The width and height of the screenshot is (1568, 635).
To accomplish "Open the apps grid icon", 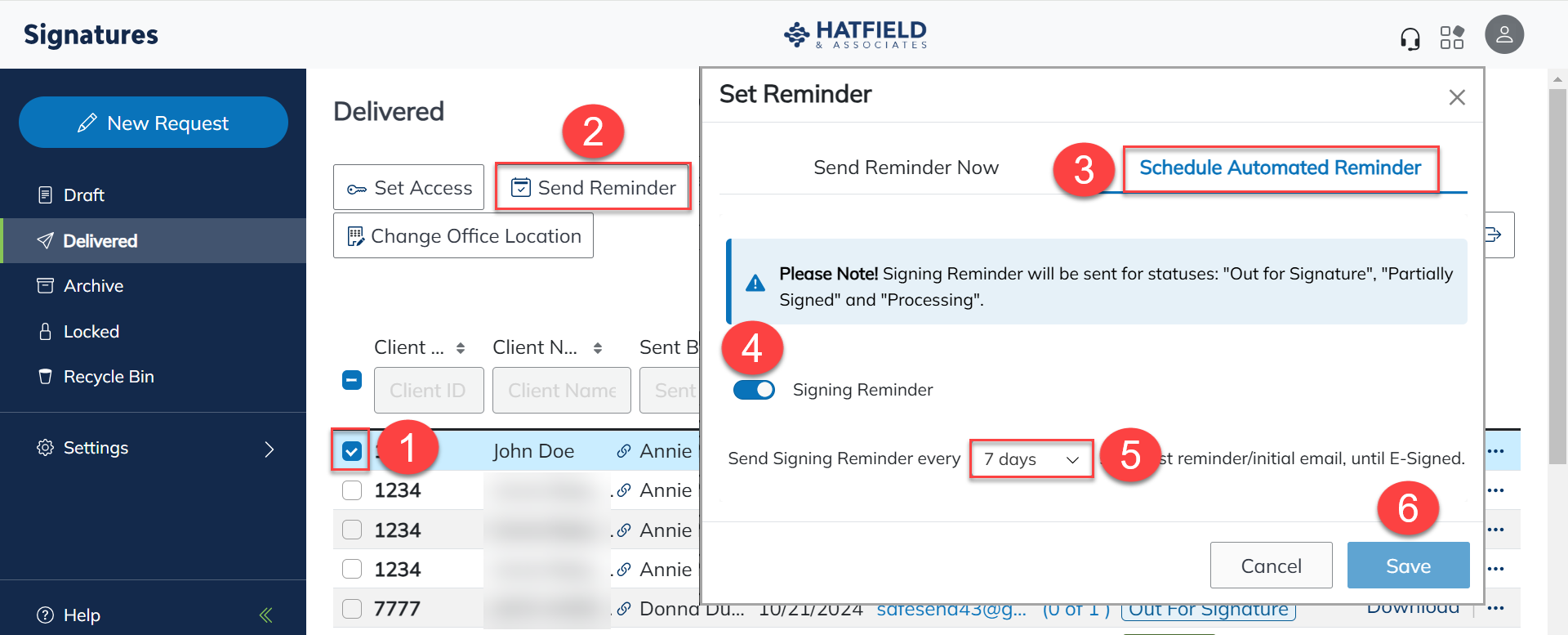I will point(1452,38).
